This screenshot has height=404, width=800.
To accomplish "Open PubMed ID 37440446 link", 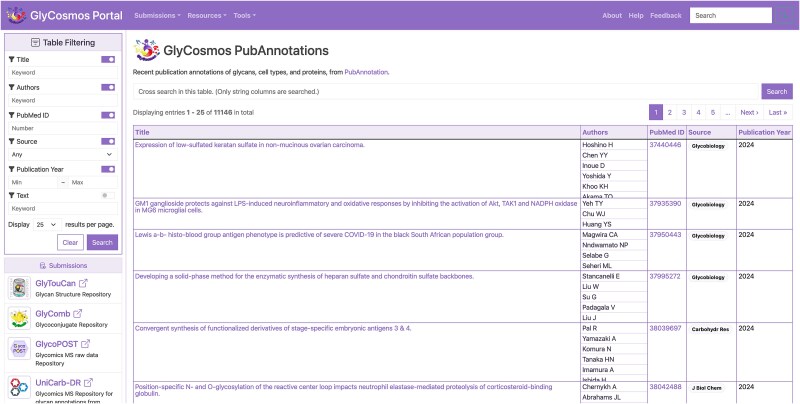I will click(x=665, y=145).
